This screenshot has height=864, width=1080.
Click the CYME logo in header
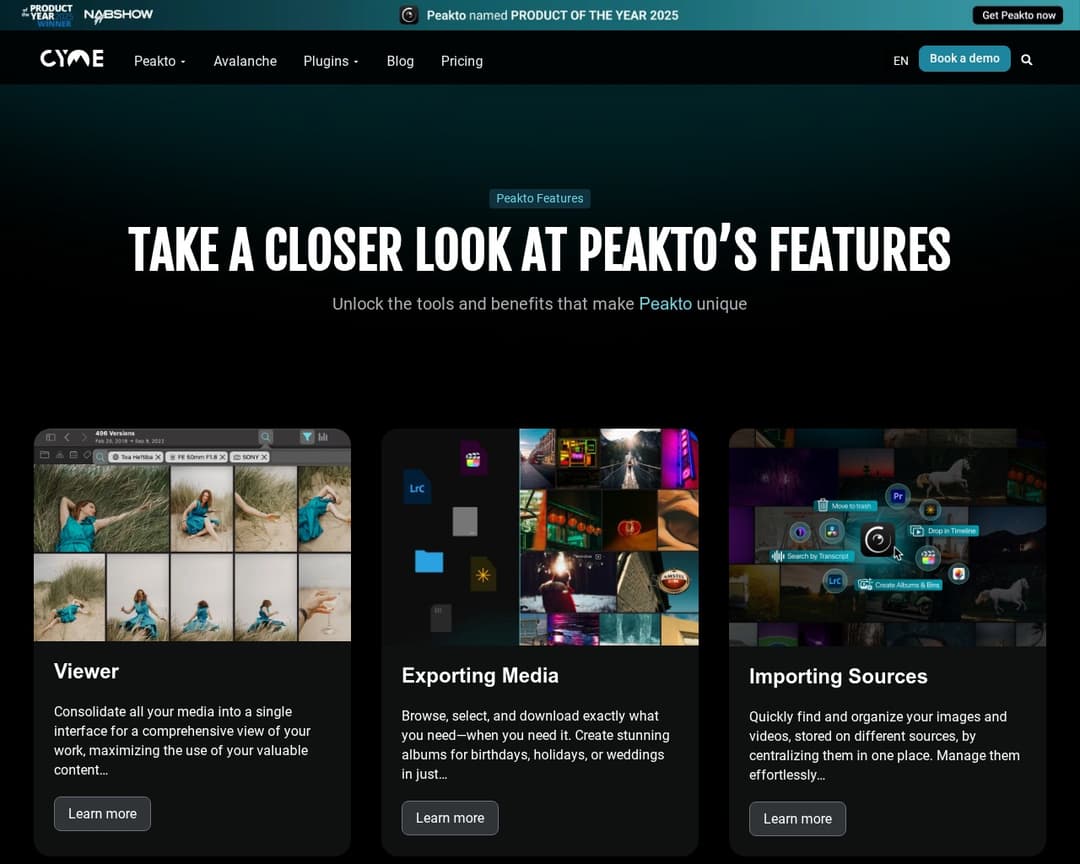72,59
